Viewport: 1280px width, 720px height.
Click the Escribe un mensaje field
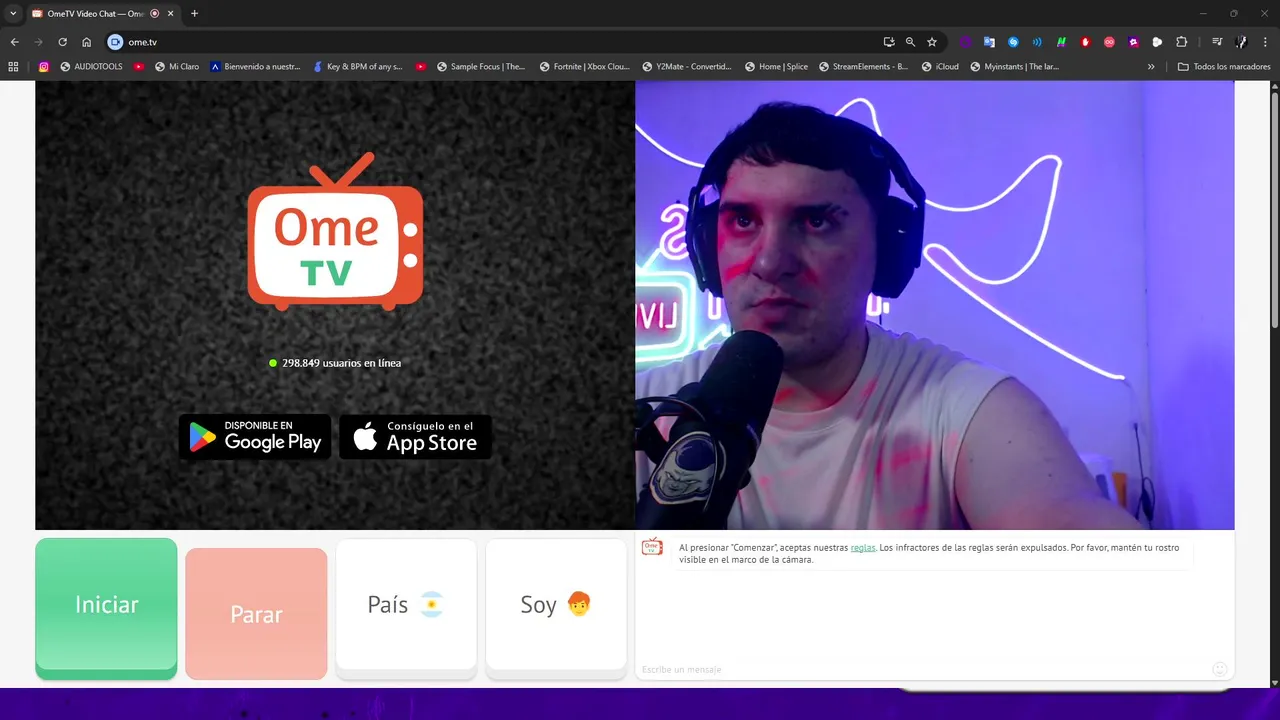point(920,669)
